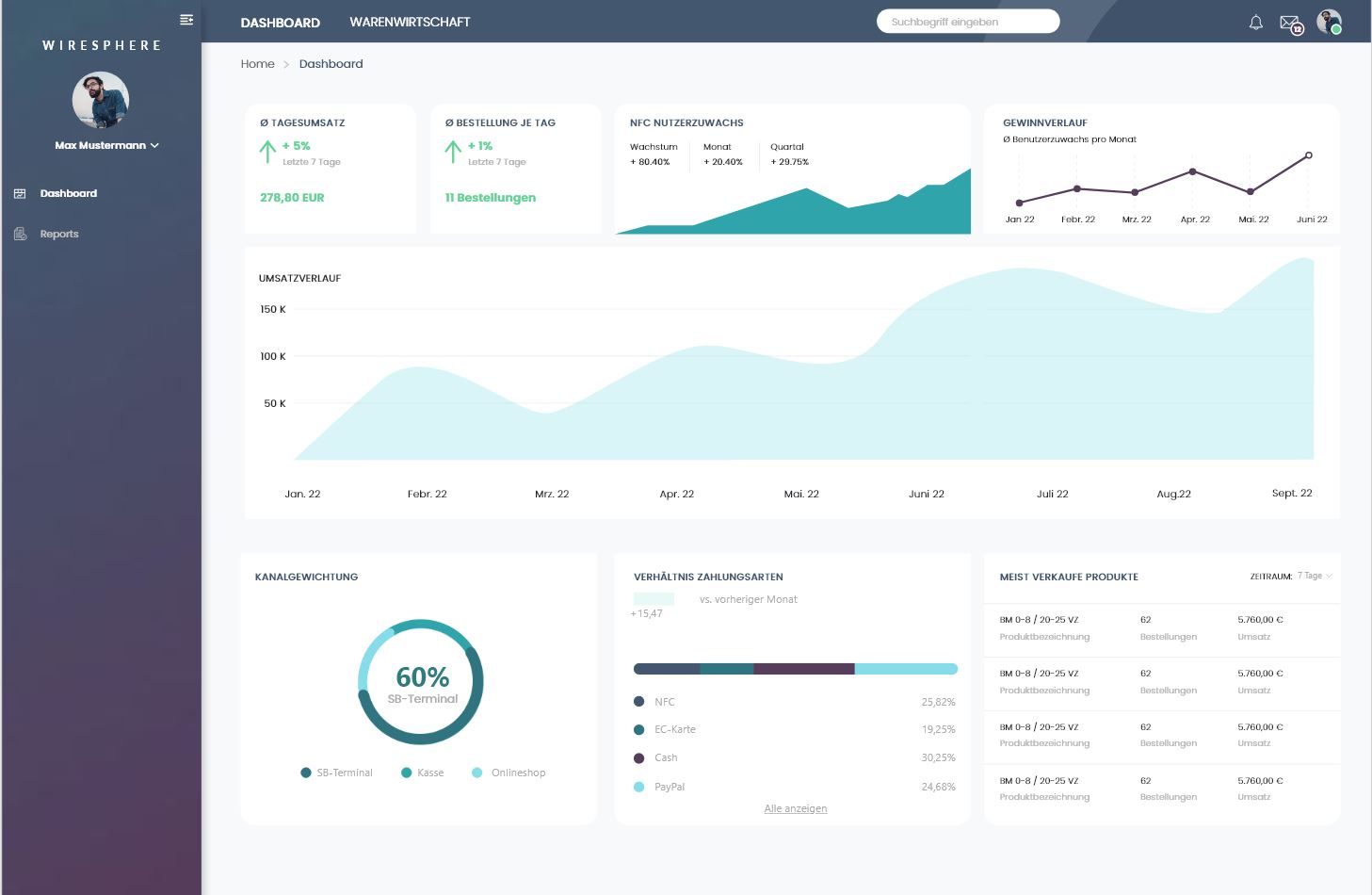This screenshot has height=895, width=1372.
Task: Click the Cash color dot in payment legend
Action: [x=639, y=758]
